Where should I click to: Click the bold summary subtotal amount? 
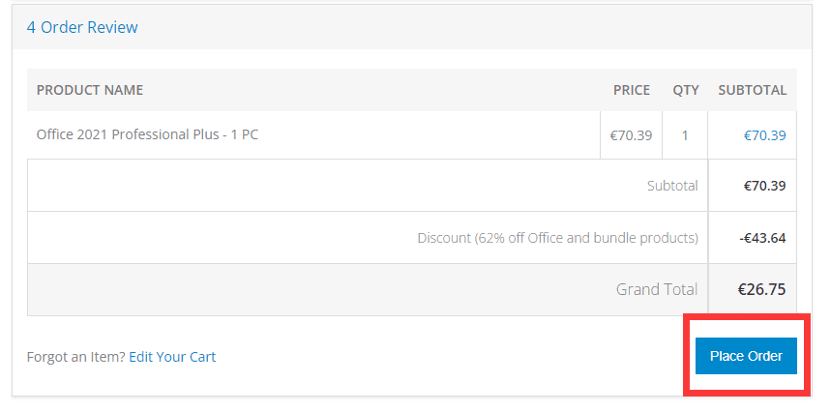pos(764,185)
